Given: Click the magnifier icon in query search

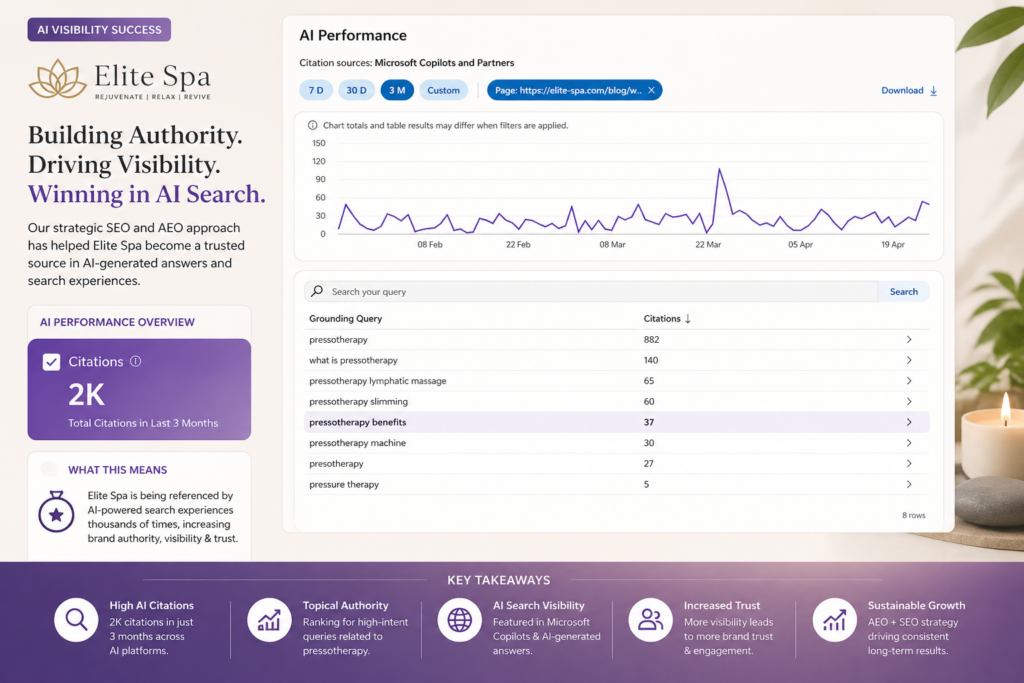Looking at the screenshot, I should pos(317,291).
